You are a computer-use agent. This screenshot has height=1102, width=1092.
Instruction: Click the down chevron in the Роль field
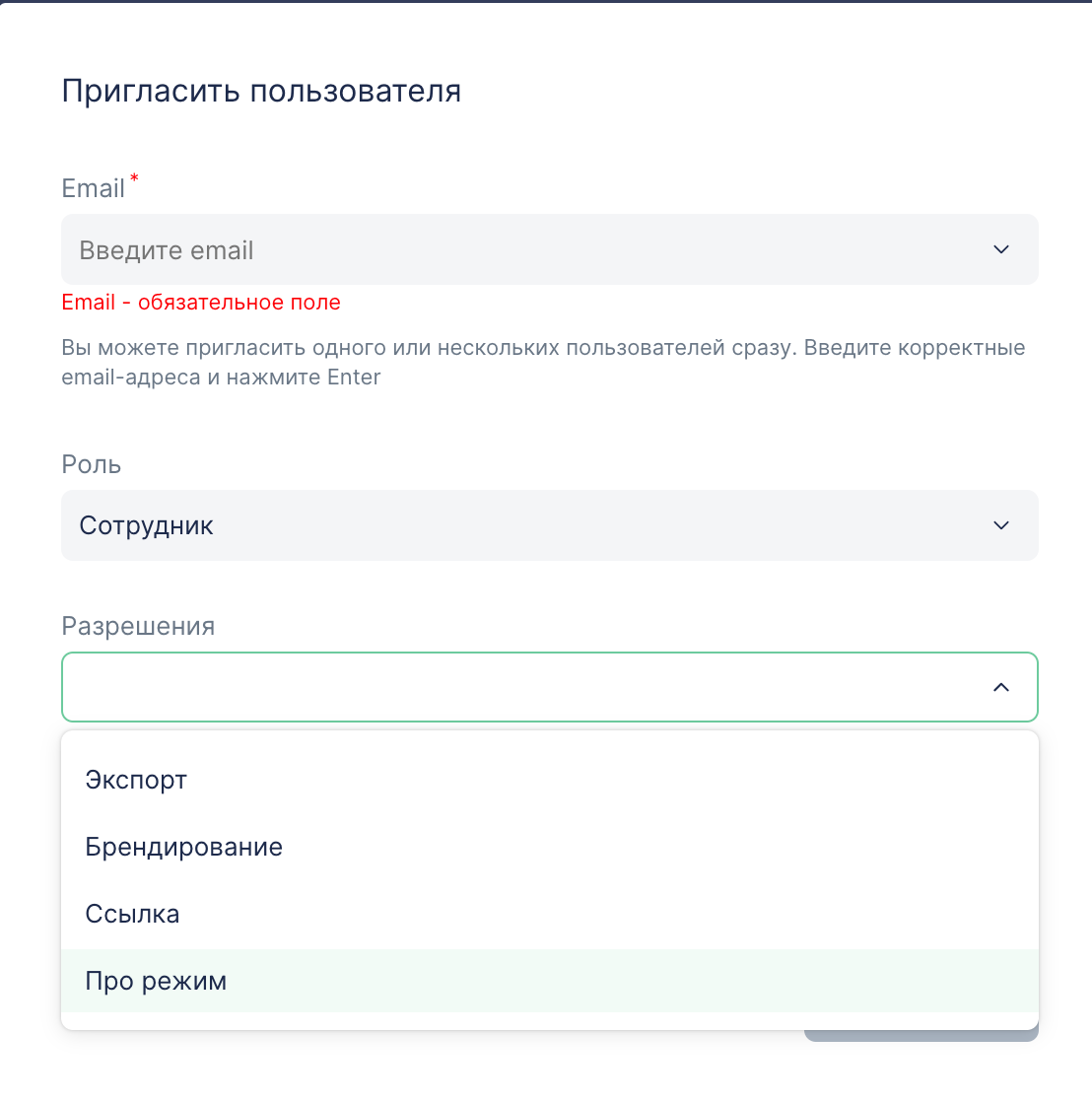[1001, 525]
